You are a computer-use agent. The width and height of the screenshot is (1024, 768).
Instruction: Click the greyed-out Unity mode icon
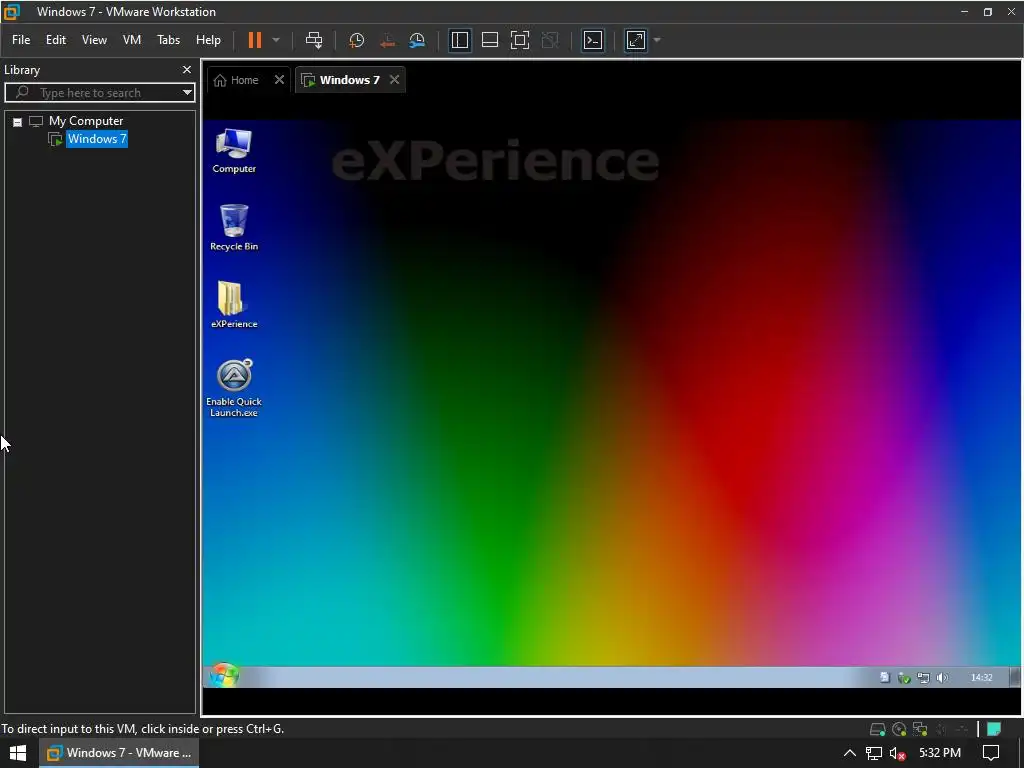(551, 40)
